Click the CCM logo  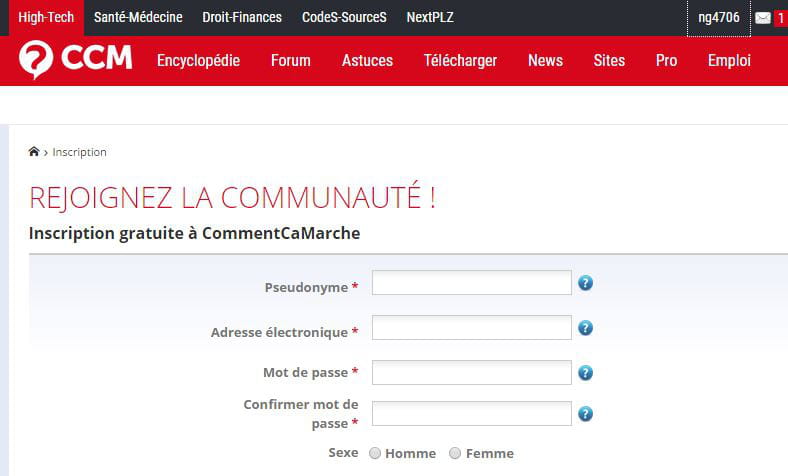tap(76, 60)
